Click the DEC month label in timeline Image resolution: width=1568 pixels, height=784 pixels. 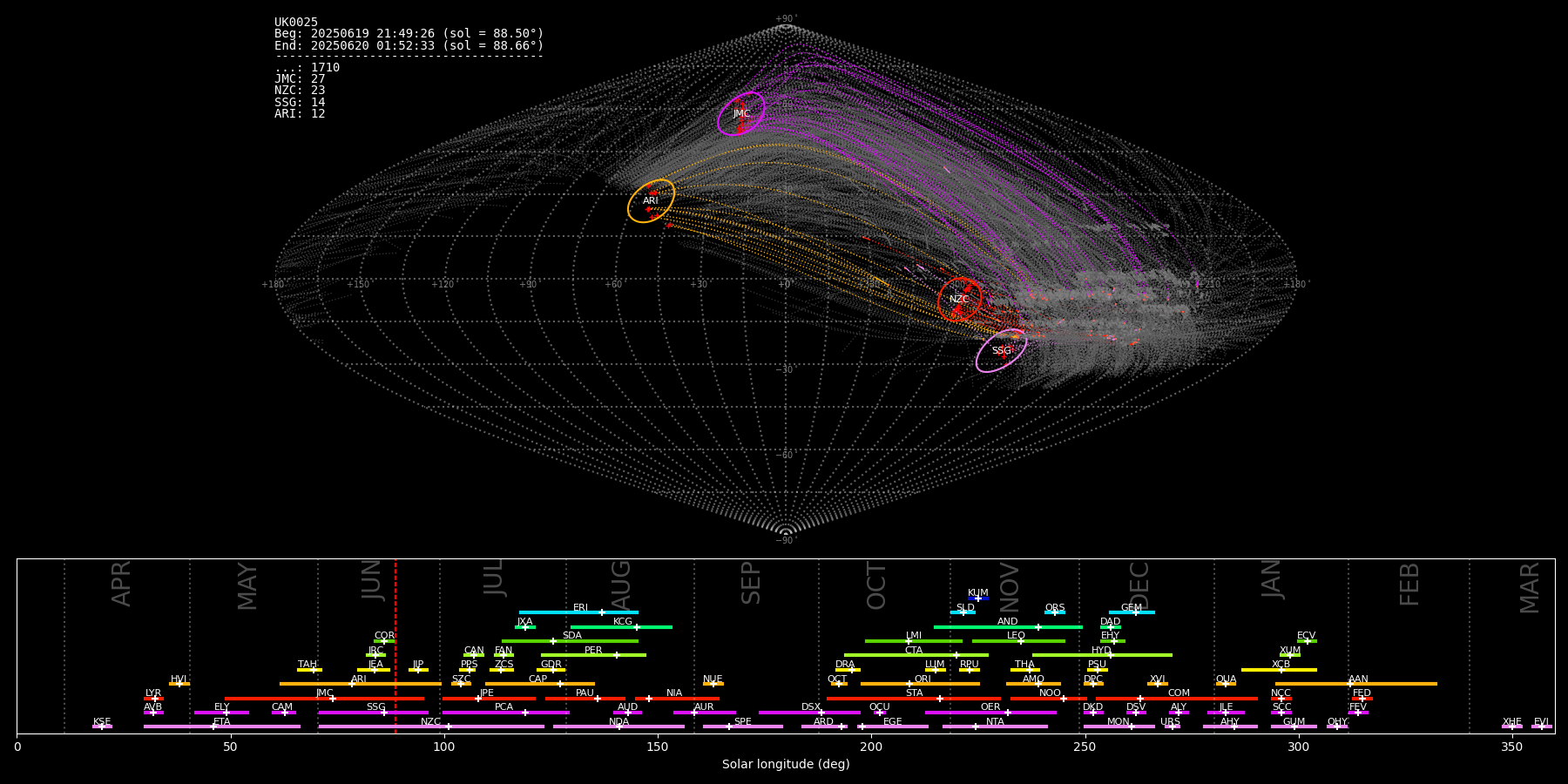(1139, 585)
